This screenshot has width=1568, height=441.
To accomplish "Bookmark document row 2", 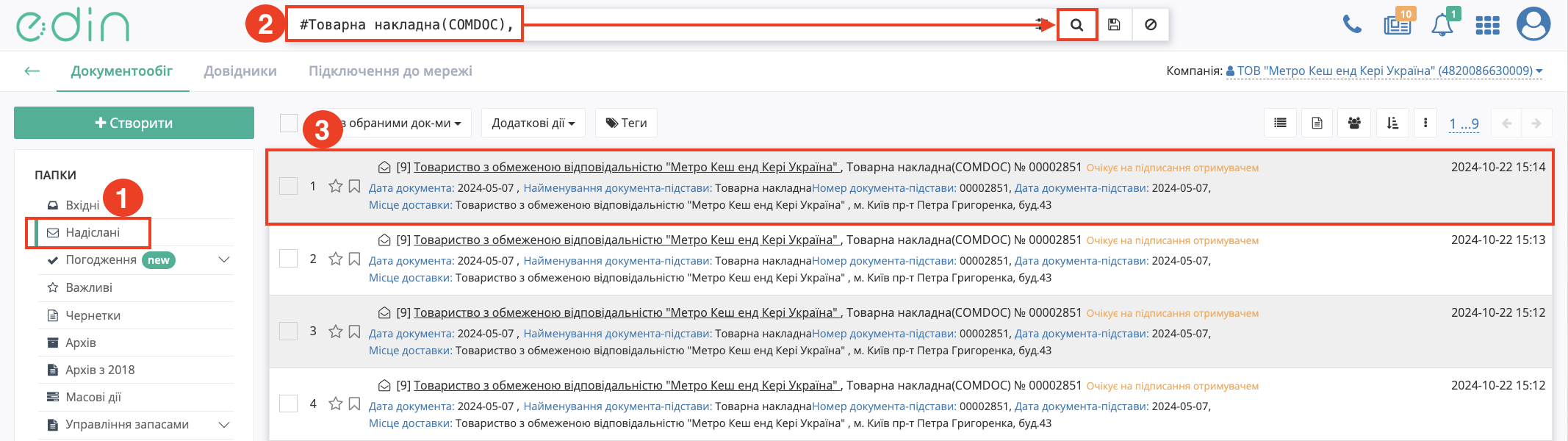I will [x=354, y=259].
